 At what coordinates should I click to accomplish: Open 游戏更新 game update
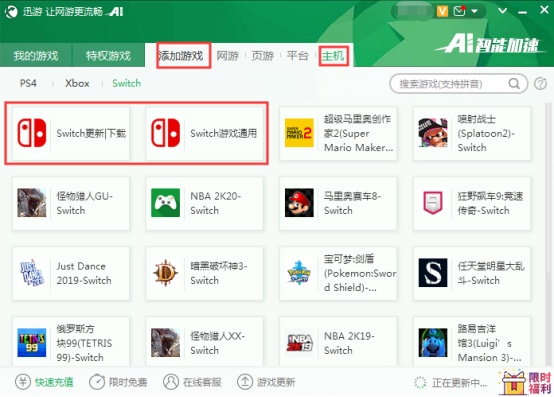(x=266, y=382)
